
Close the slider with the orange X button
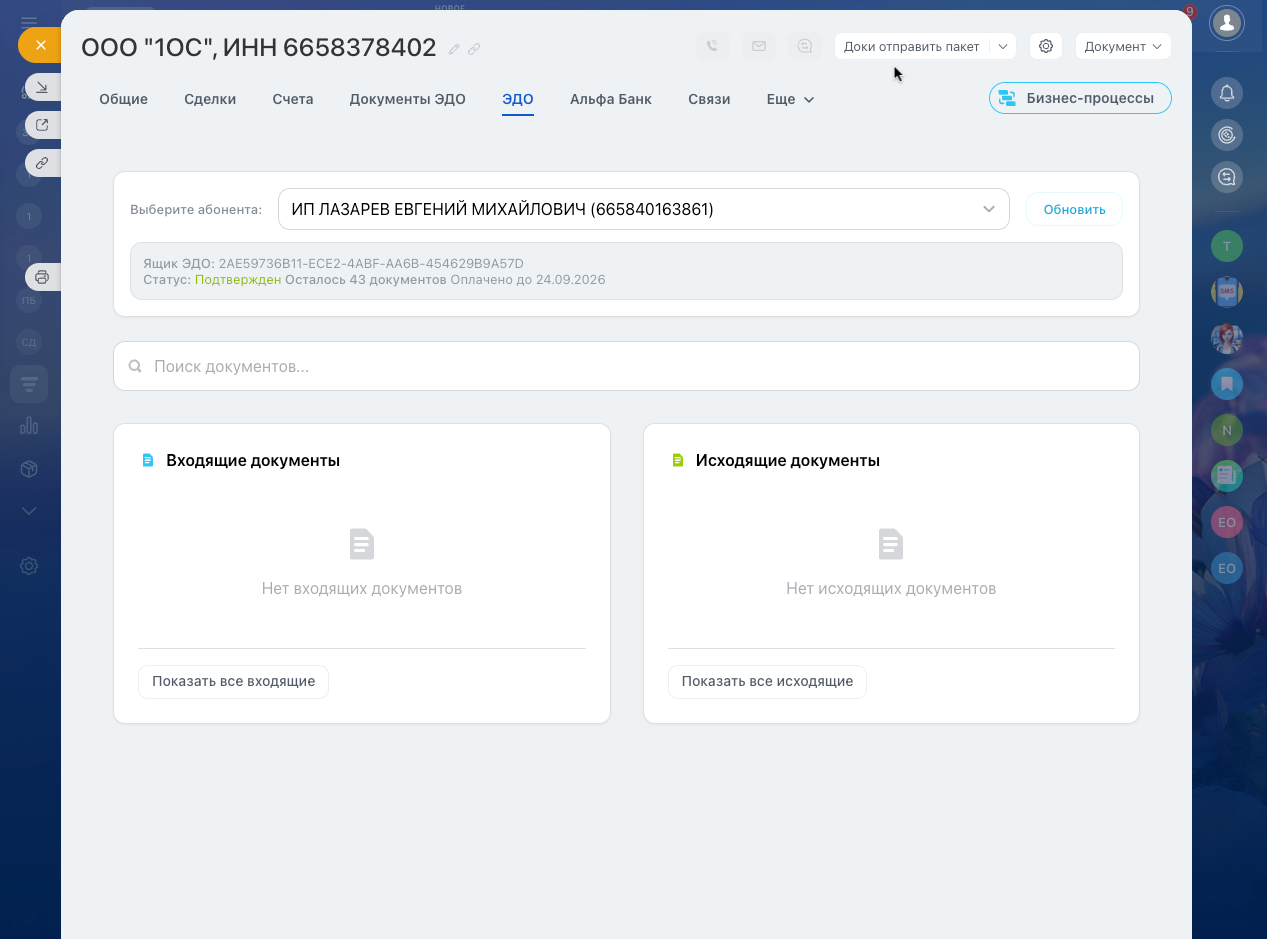40,45
